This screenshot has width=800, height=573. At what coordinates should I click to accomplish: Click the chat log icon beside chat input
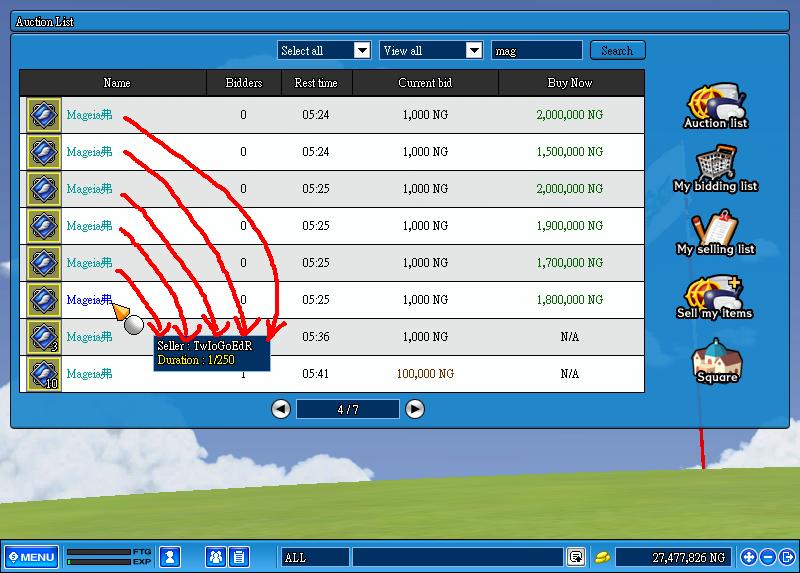click(x=576, y=557)
